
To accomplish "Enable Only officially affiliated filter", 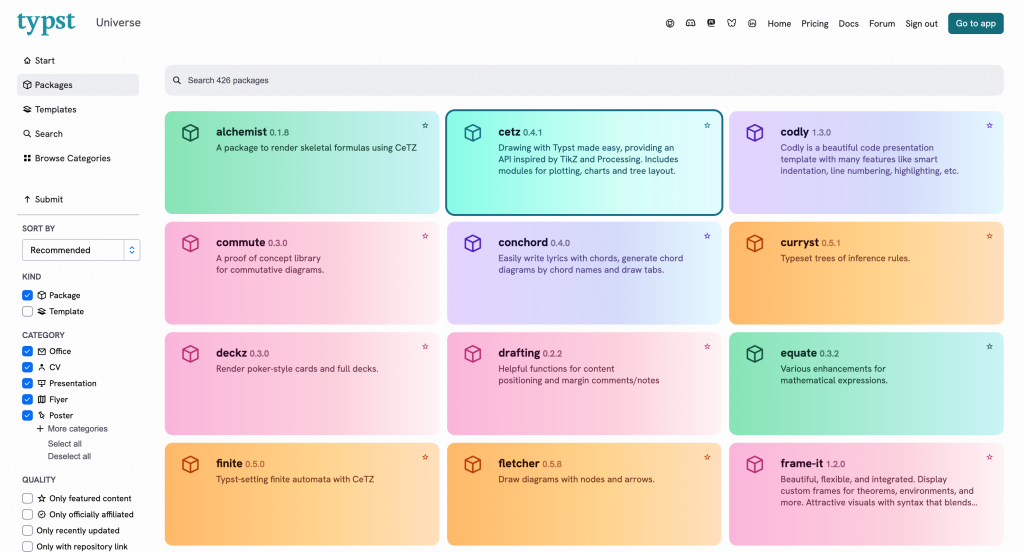I will coord(27,515).
